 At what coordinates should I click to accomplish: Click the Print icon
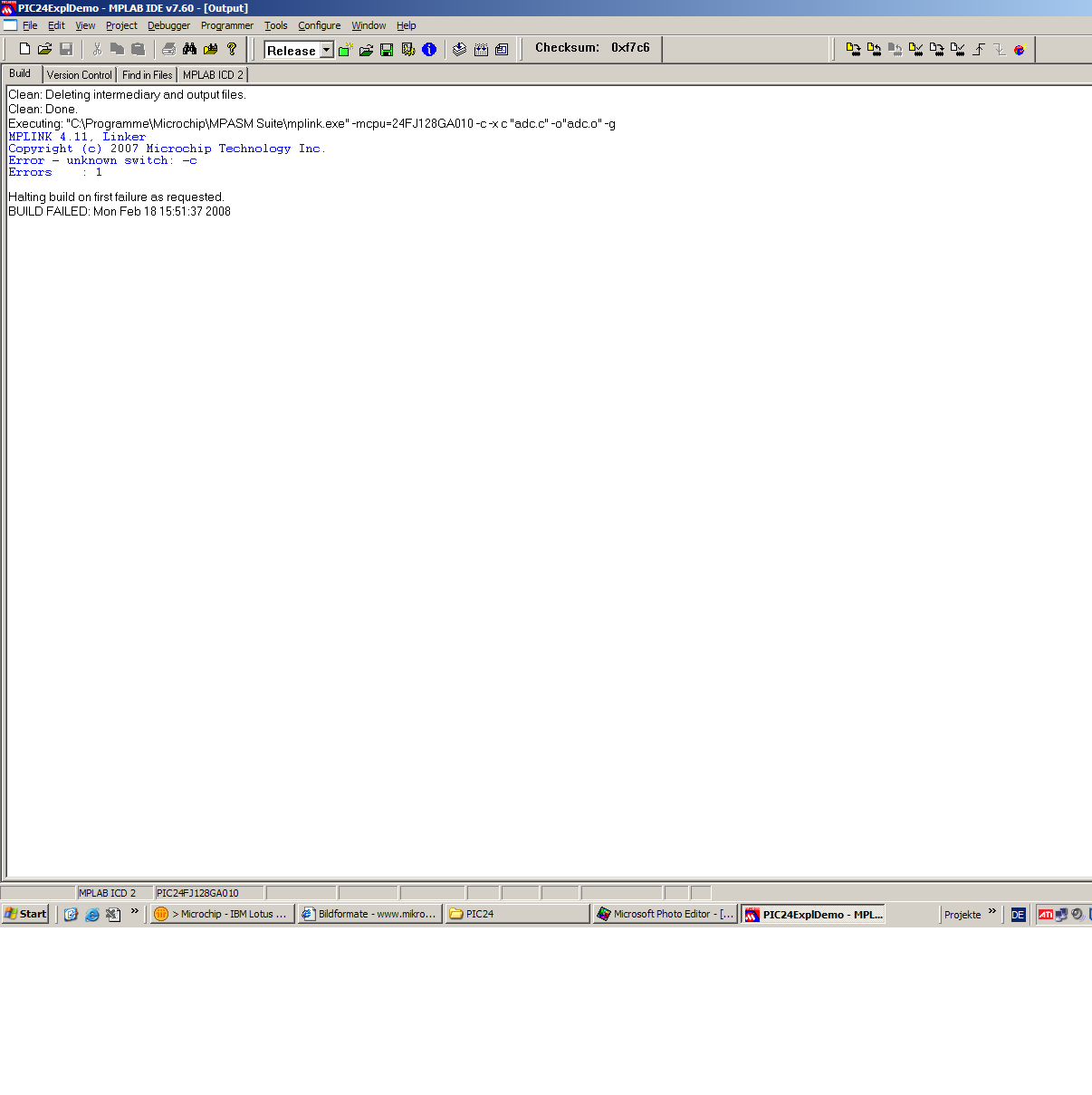pos(168,49)
